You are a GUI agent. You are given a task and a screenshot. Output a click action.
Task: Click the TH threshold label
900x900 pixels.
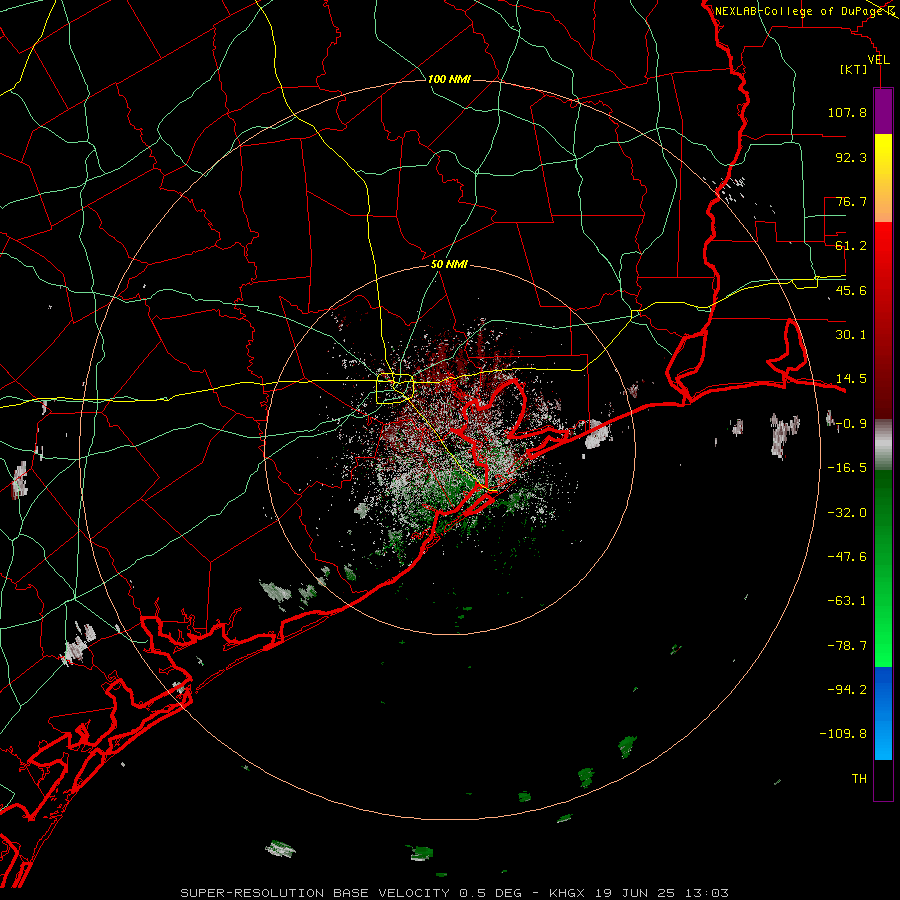pyautogui.click(x=859, y=779)
